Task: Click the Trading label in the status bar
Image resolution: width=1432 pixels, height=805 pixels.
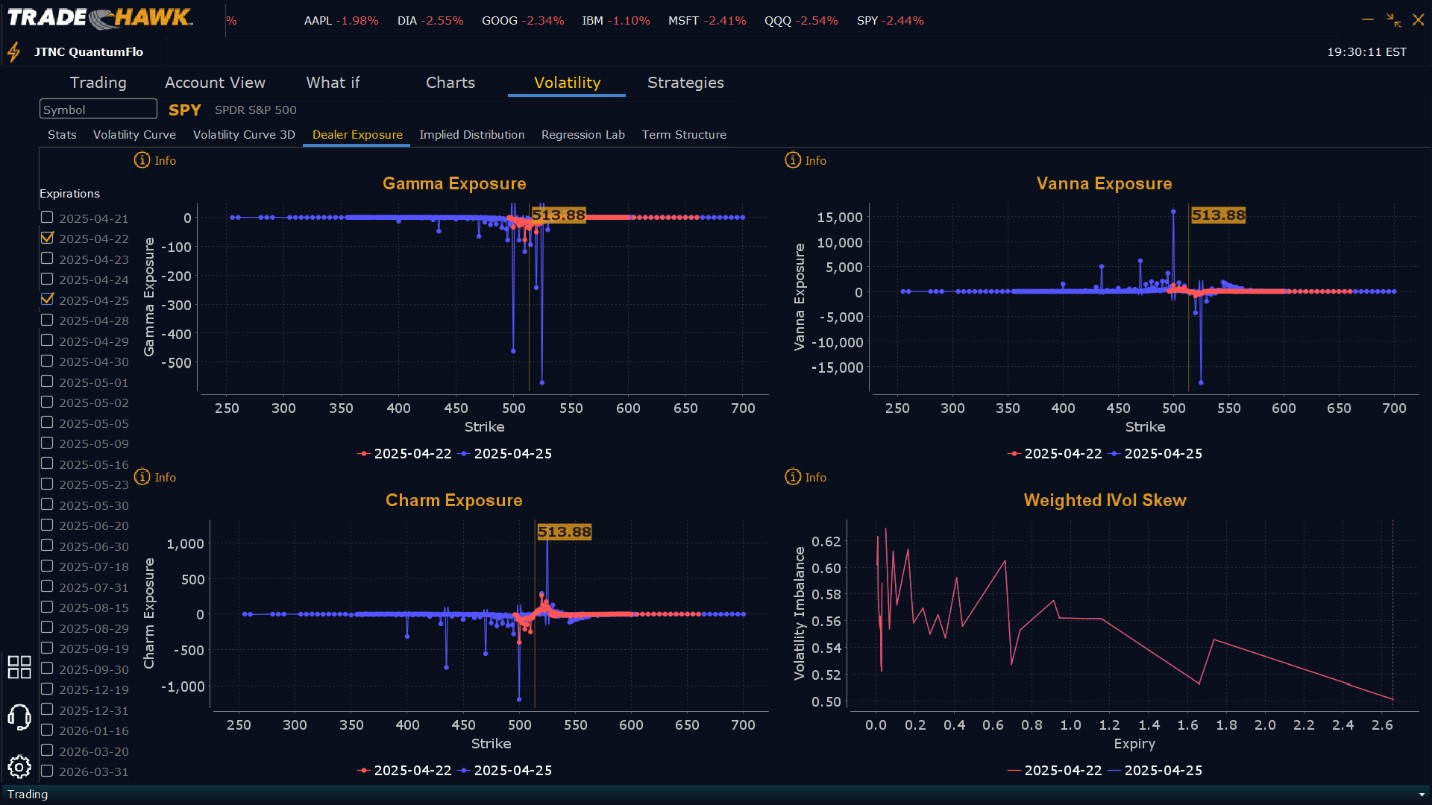Action: pos(28,795)
